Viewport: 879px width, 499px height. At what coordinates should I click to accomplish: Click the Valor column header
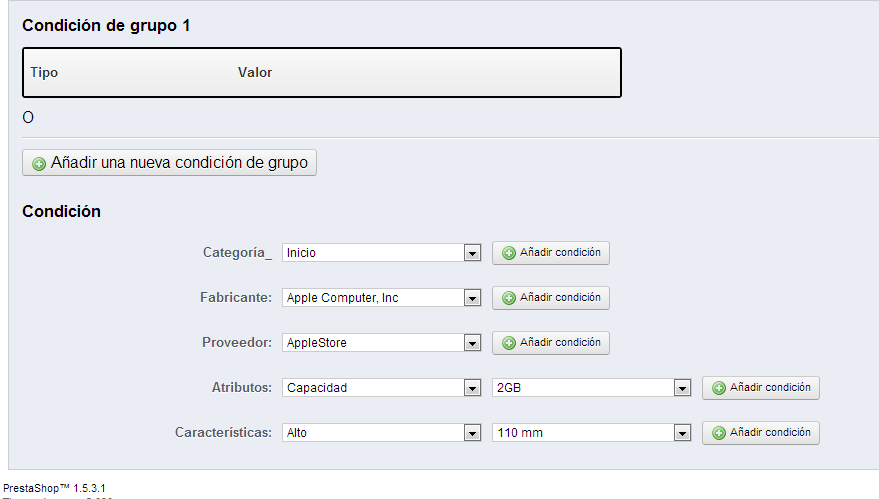pos(255,73)
